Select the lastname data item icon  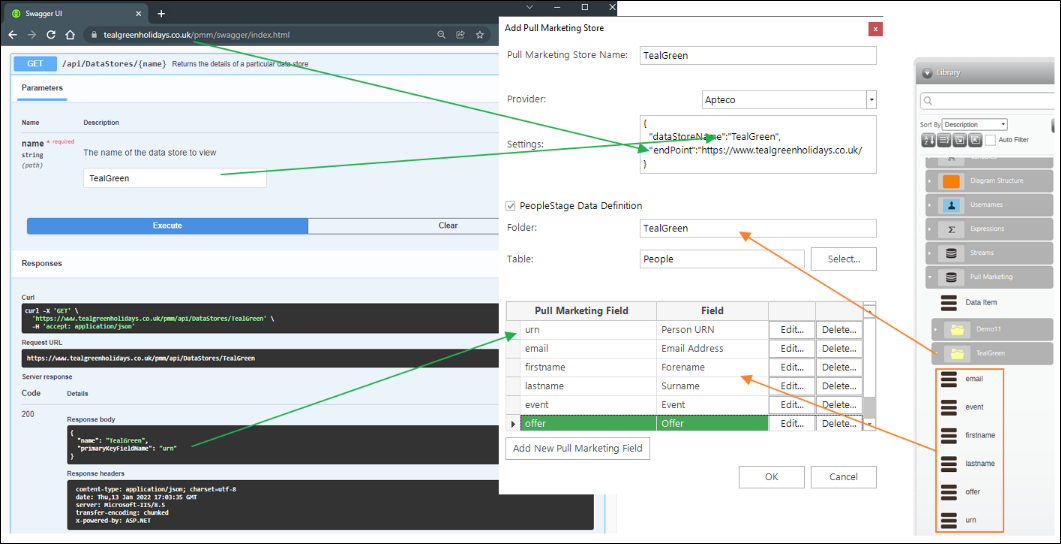pos(949,463)
